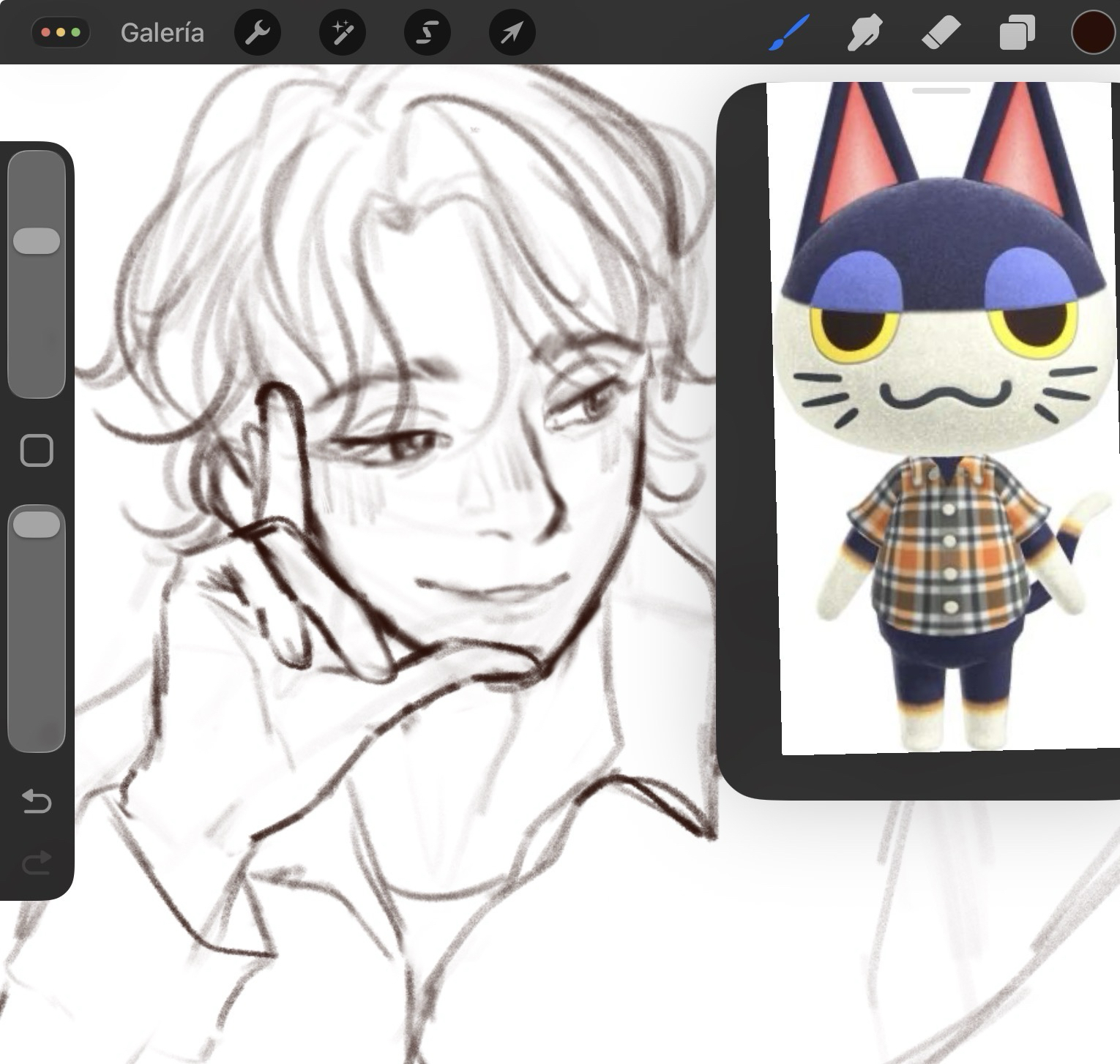Open the Actions wrench menu
The image size is (1120, 1064).
pos(258,33)
